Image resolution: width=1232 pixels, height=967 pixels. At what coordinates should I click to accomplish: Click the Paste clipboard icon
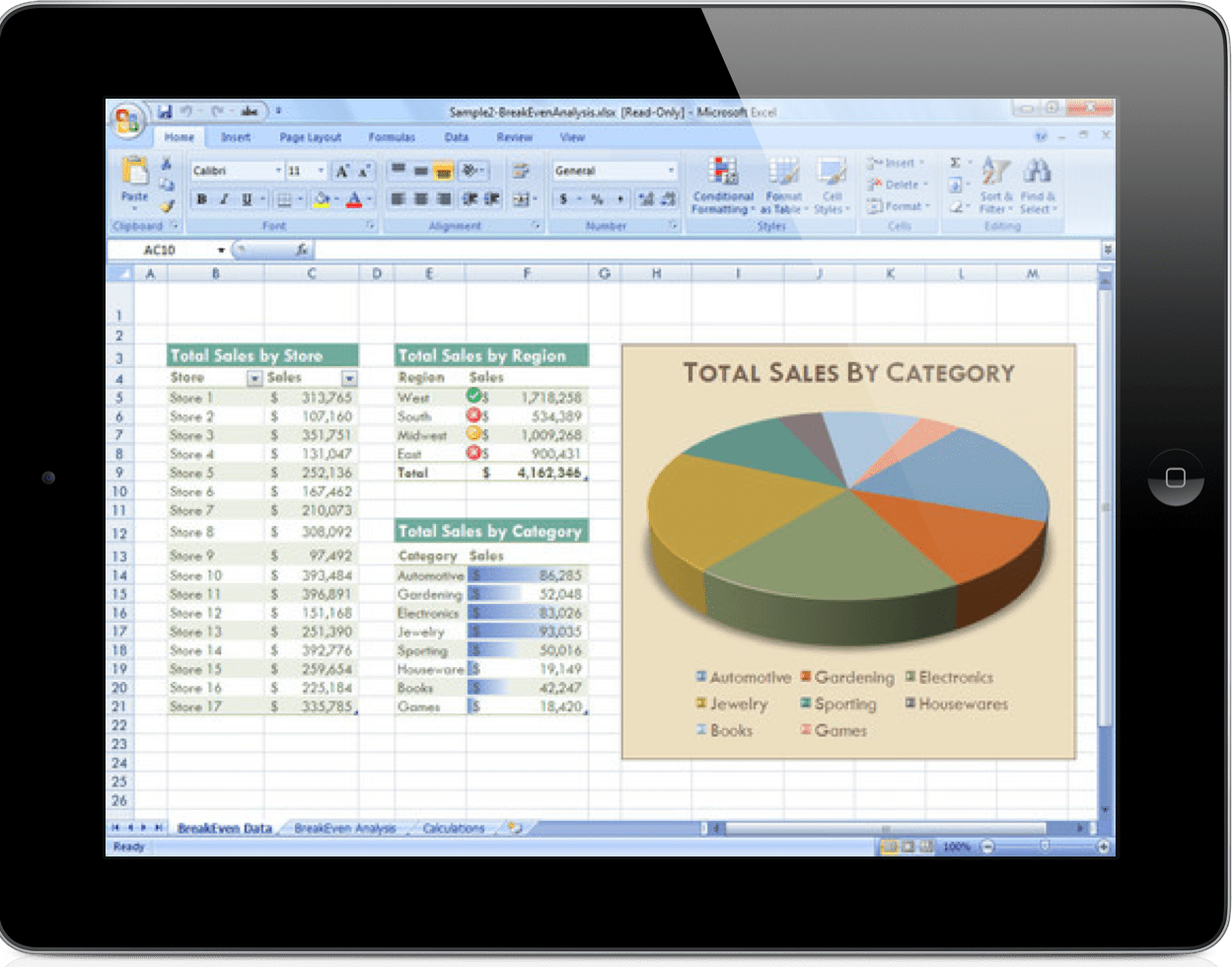pos(134,176)
